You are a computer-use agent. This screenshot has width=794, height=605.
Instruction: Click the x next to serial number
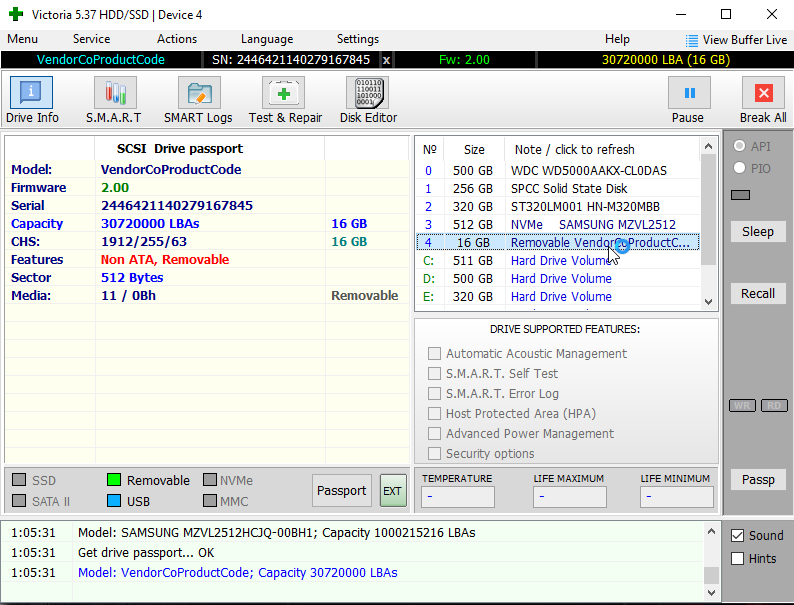tap(386, 60)
